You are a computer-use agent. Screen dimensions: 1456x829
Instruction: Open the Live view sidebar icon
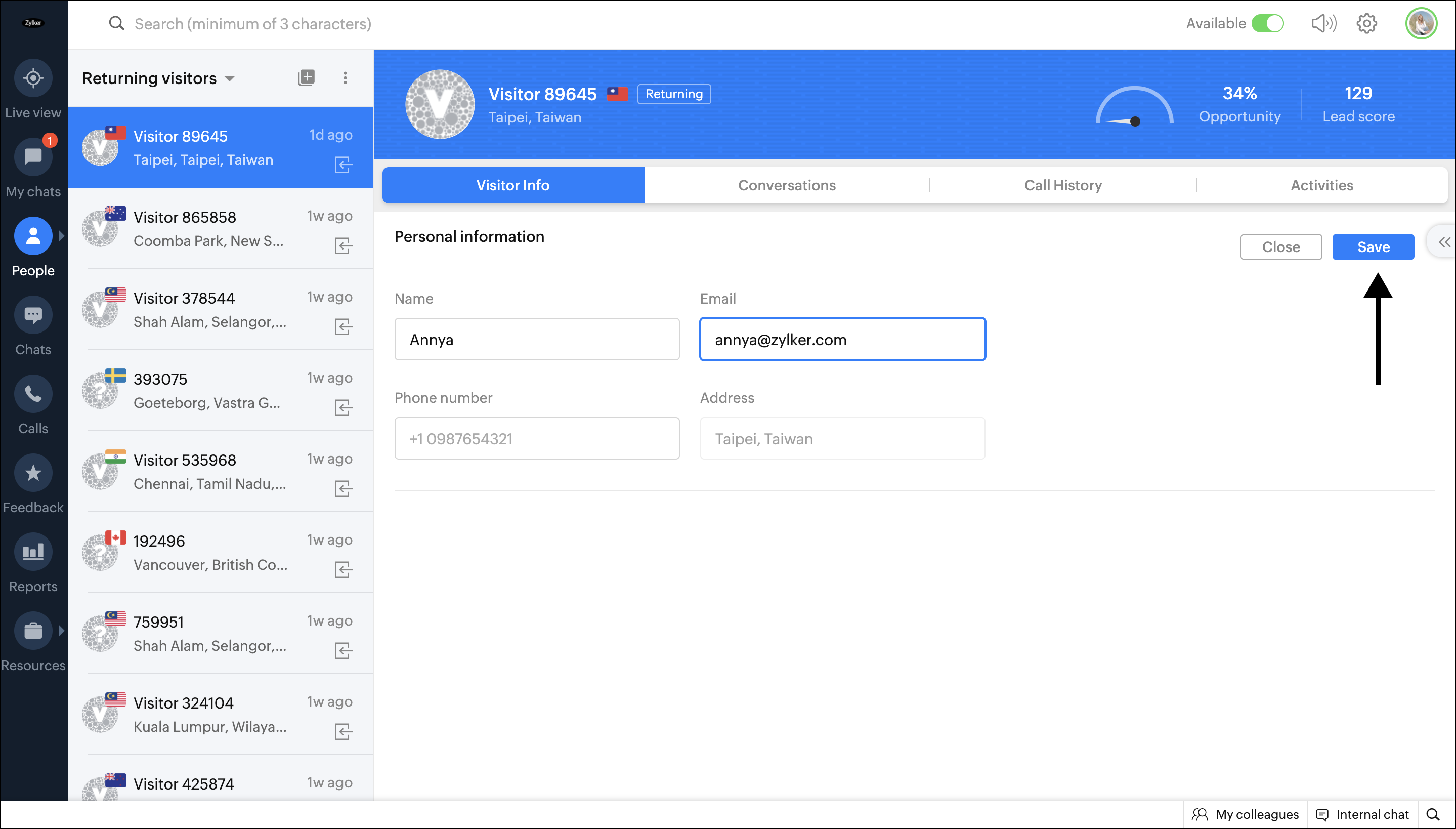[33, 78]
